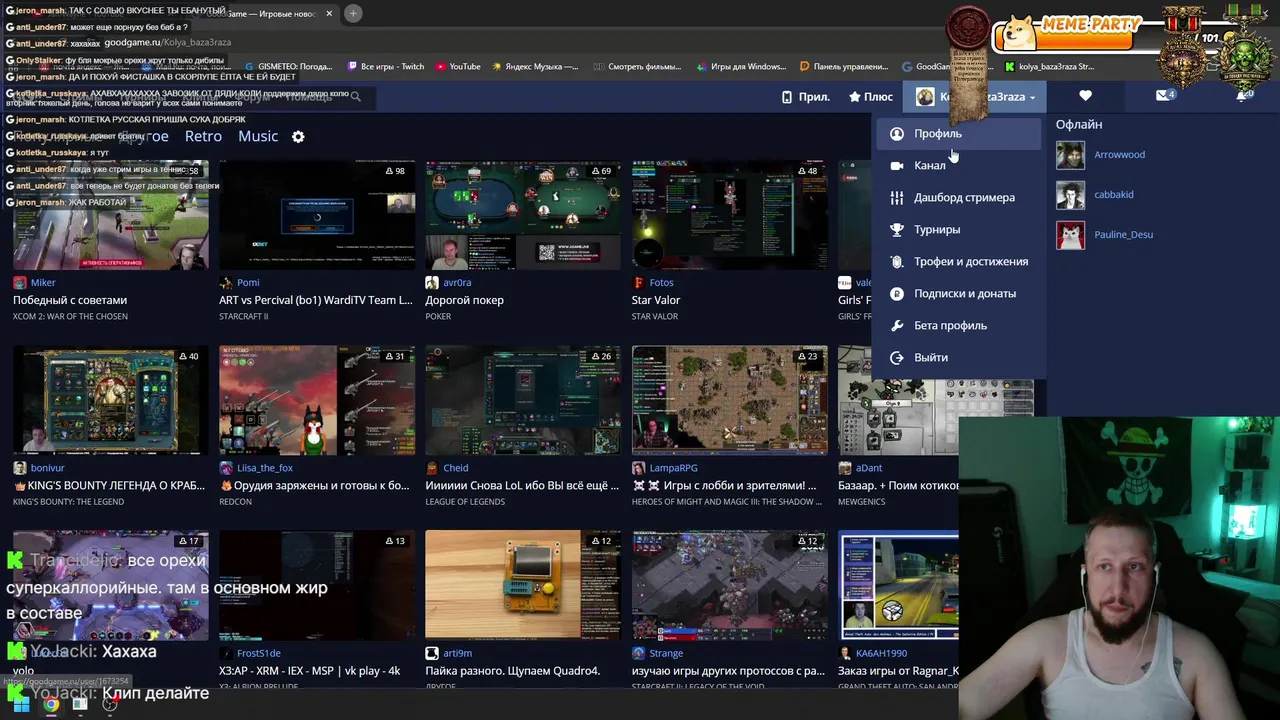
Task: Open the Игры для Windows bookmark
Action: 741,67
